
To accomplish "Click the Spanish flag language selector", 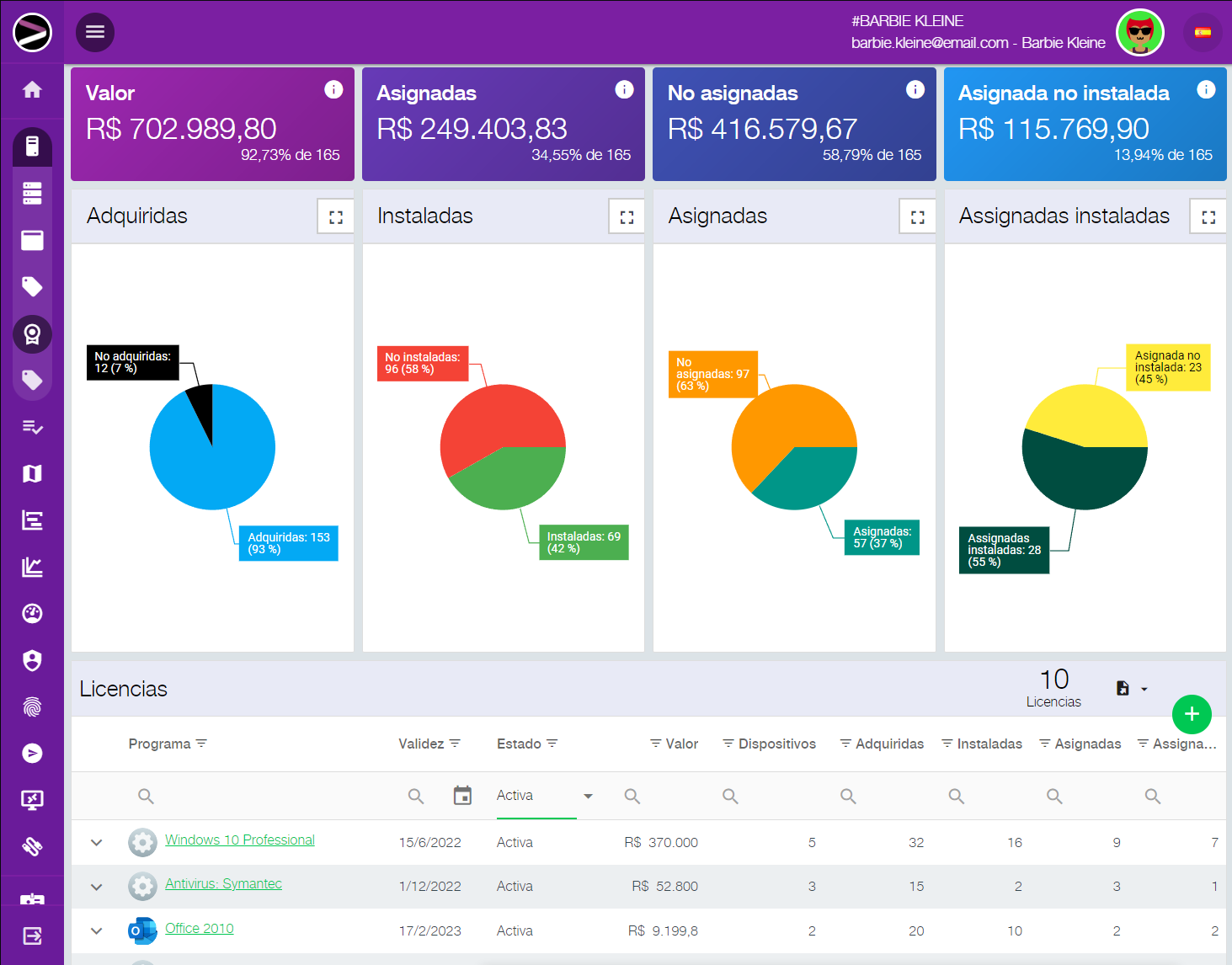I will click(x=1203, y=33).
